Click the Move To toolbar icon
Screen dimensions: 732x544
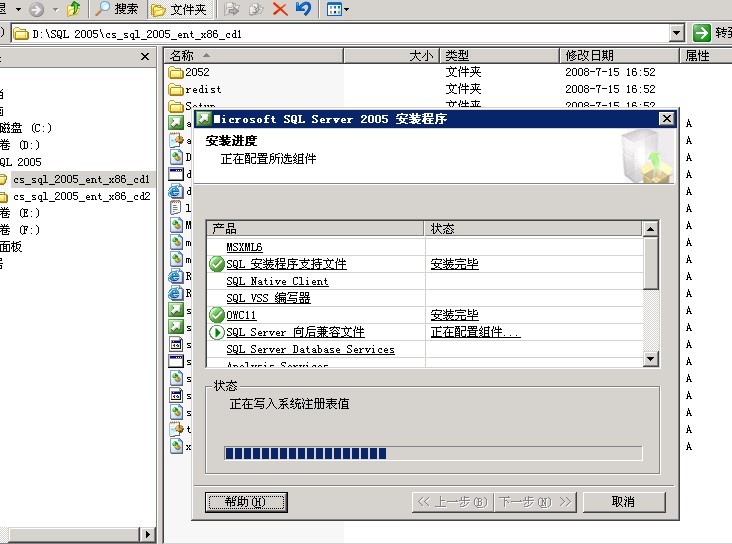(x=232, y=9)
